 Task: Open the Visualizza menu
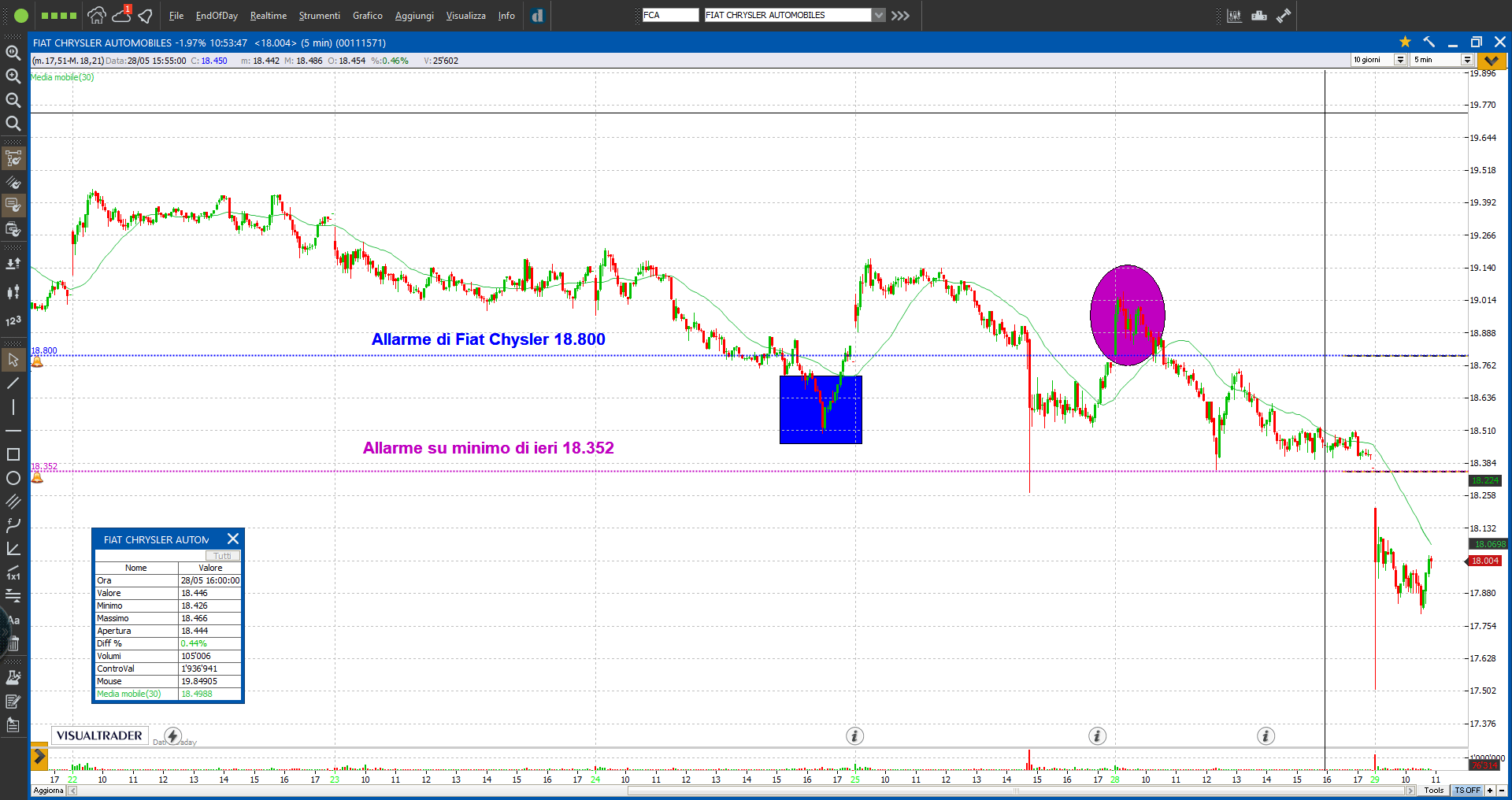(x=466, y=16)
